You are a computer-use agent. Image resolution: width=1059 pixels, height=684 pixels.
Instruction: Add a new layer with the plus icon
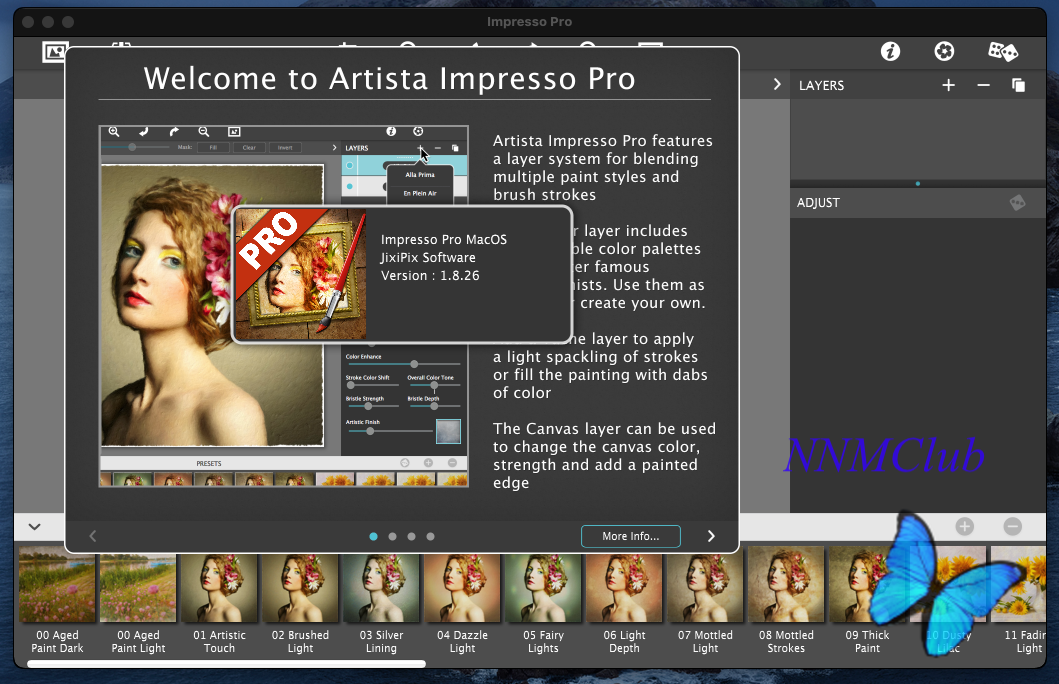click(x=949, y=85)
